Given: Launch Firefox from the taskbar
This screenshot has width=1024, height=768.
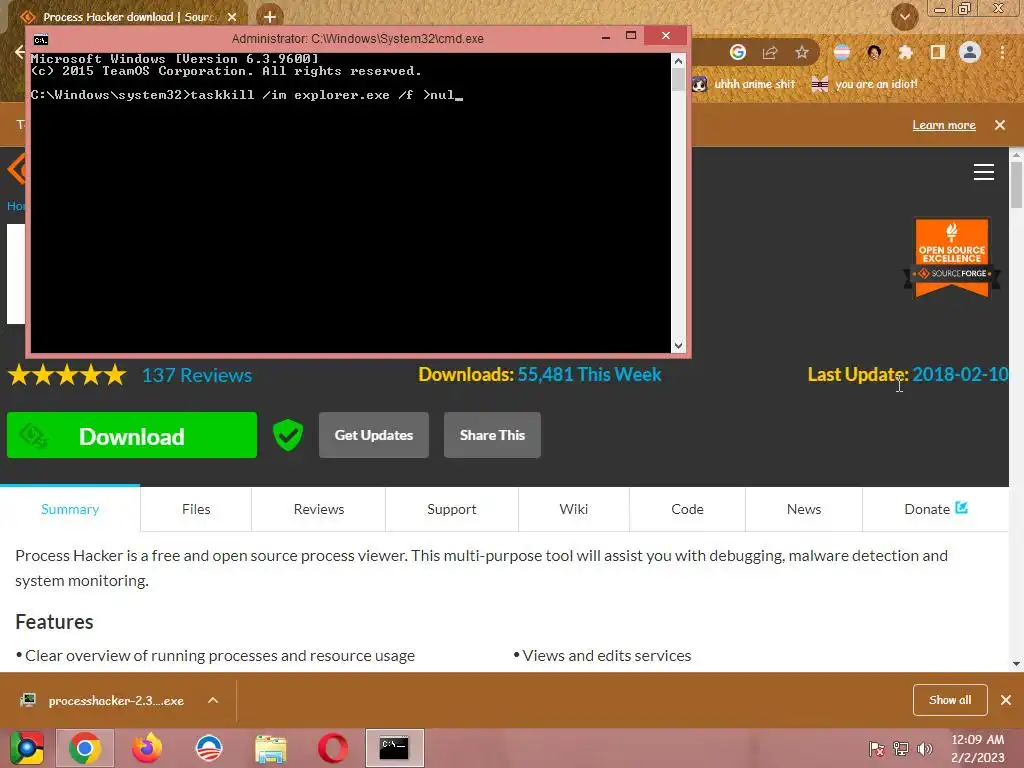Looking at the screenshot, I should coord(147,748).
